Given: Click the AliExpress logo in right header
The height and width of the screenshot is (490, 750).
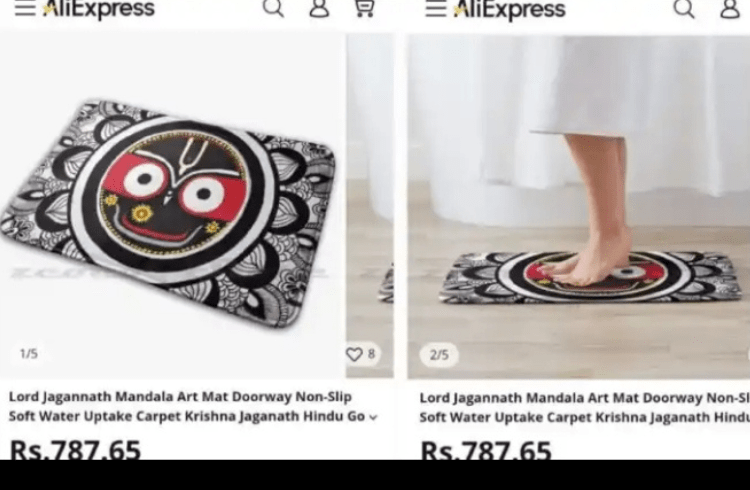Looking at the screenshot, I should [x=510, y=9].
